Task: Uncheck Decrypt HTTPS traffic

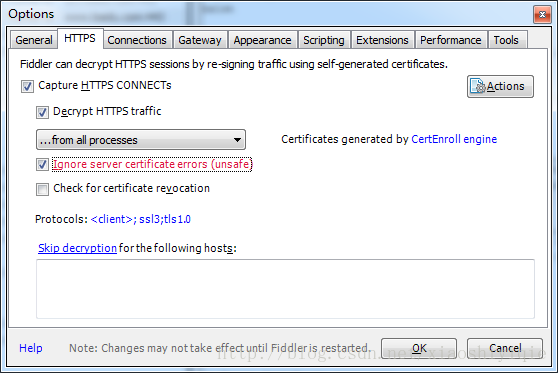Action: 42,112
